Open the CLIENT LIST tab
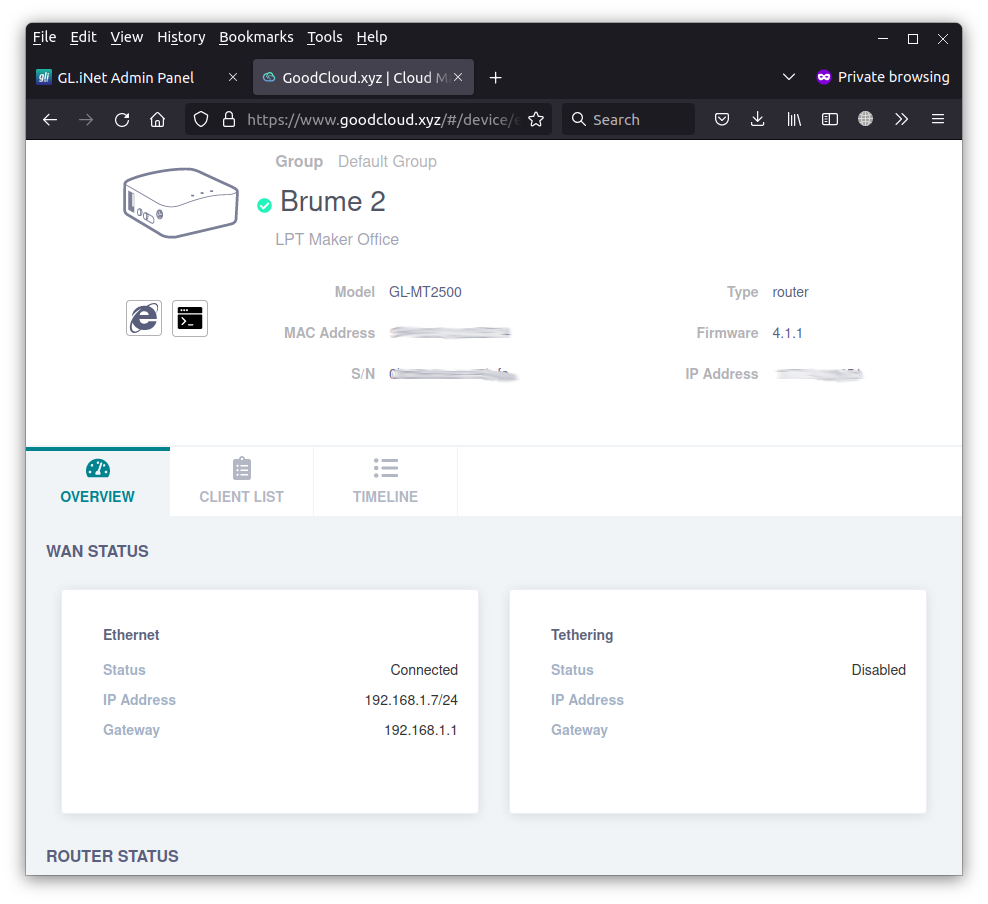 241,482
